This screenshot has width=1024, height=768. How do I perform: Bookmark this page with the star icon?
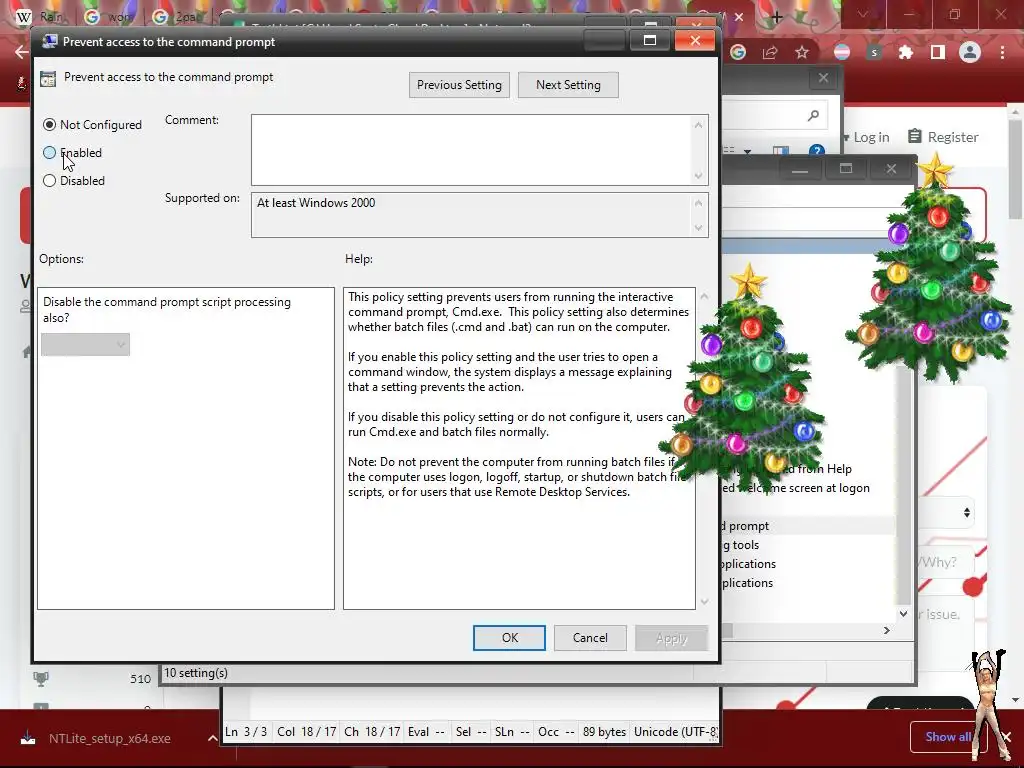tap(802, 52)
